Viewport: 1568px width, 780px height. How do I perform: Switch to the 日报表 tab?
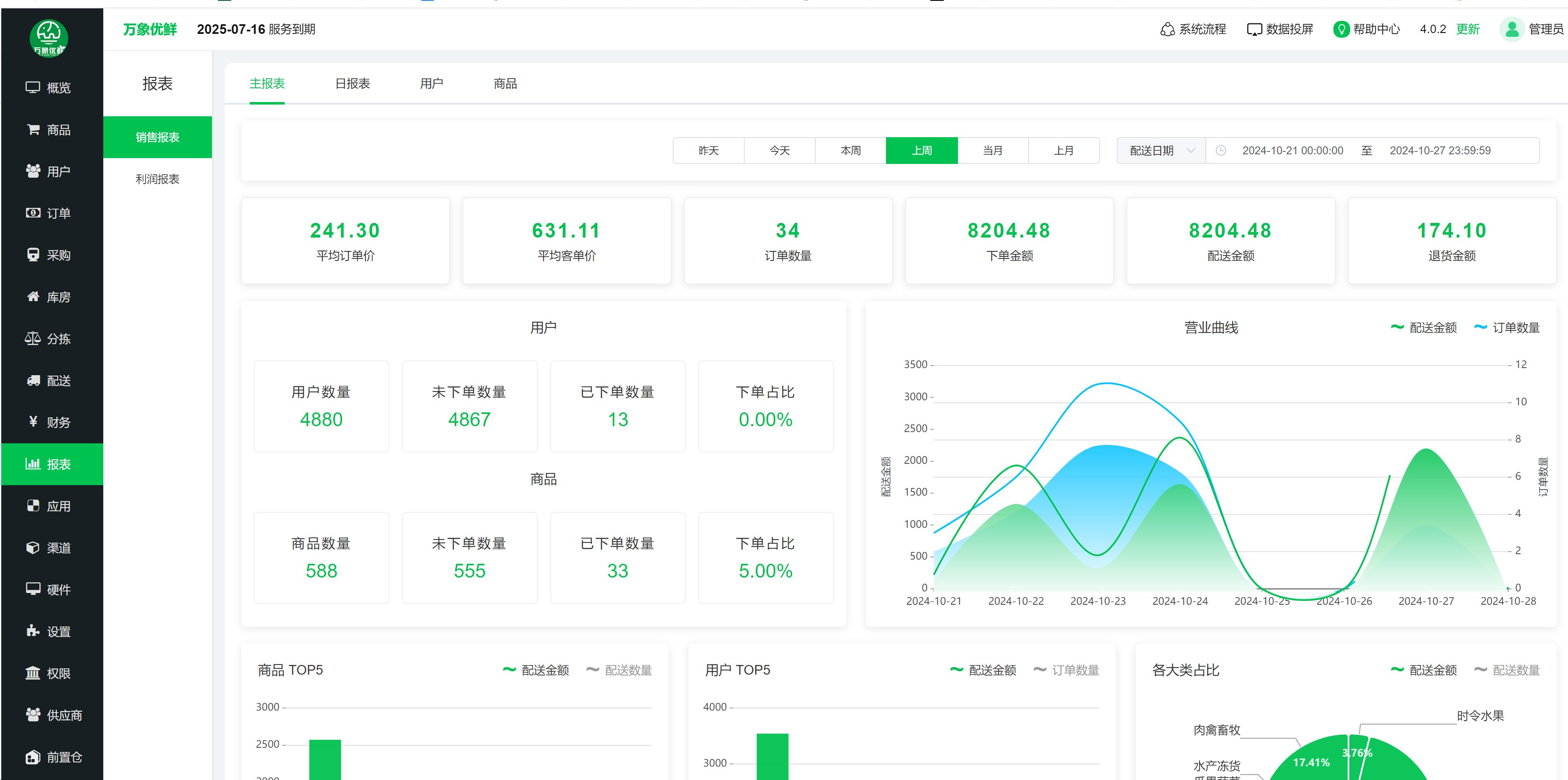(352, 83)
